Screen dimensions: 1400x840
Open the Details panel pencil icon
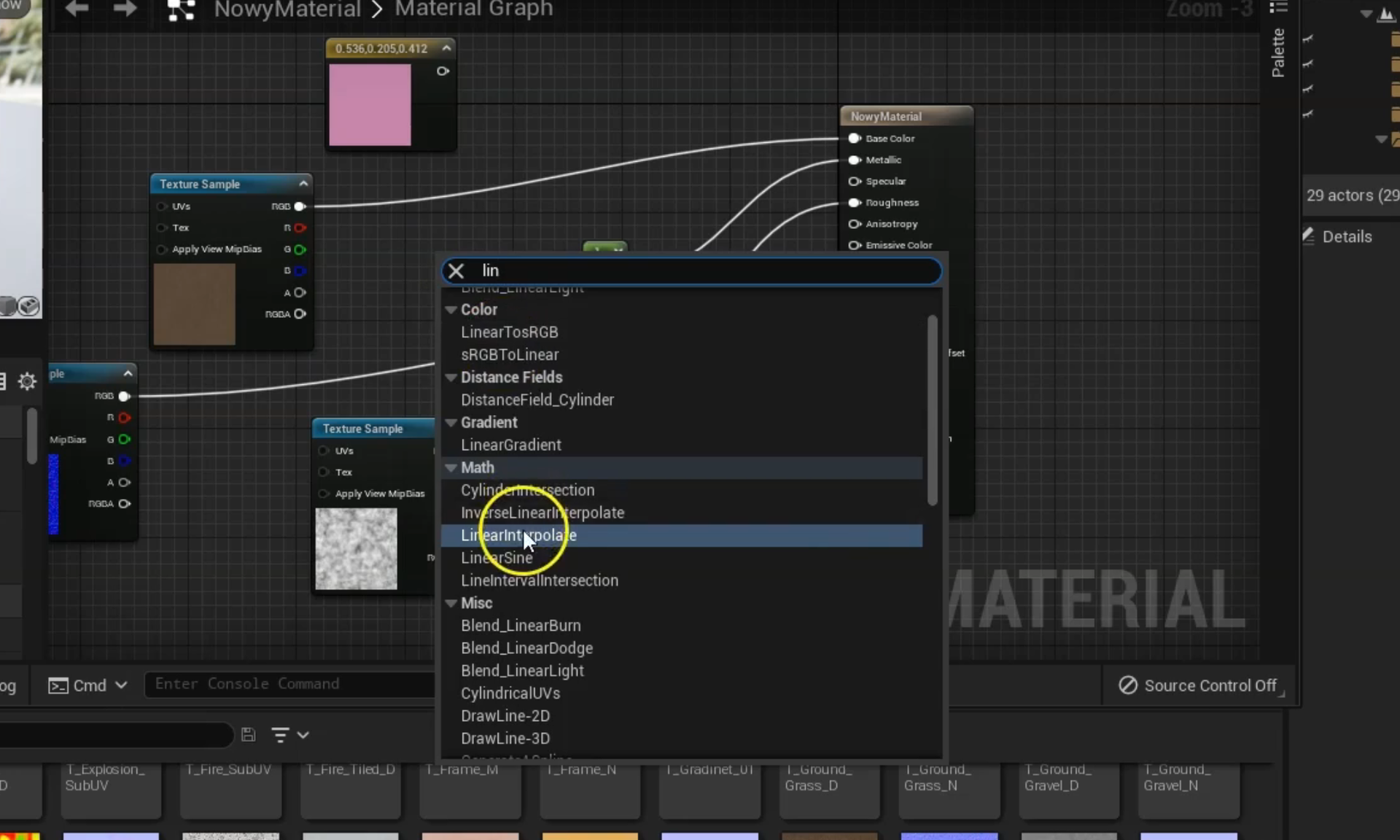tap(1309, 236)
